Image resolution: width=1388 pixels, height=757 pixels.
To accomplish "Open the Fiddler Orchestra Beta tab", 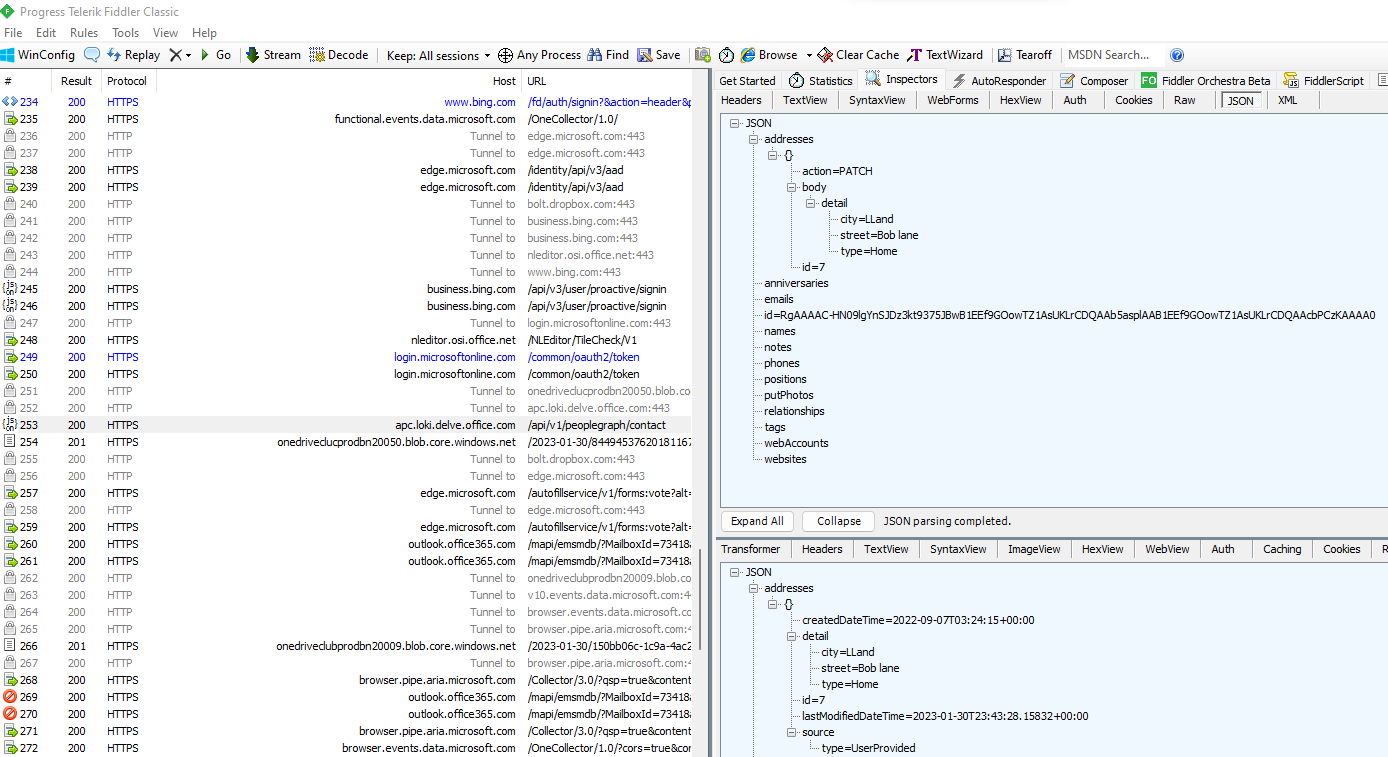I will pyautogui.click(x=1206, y=81).
